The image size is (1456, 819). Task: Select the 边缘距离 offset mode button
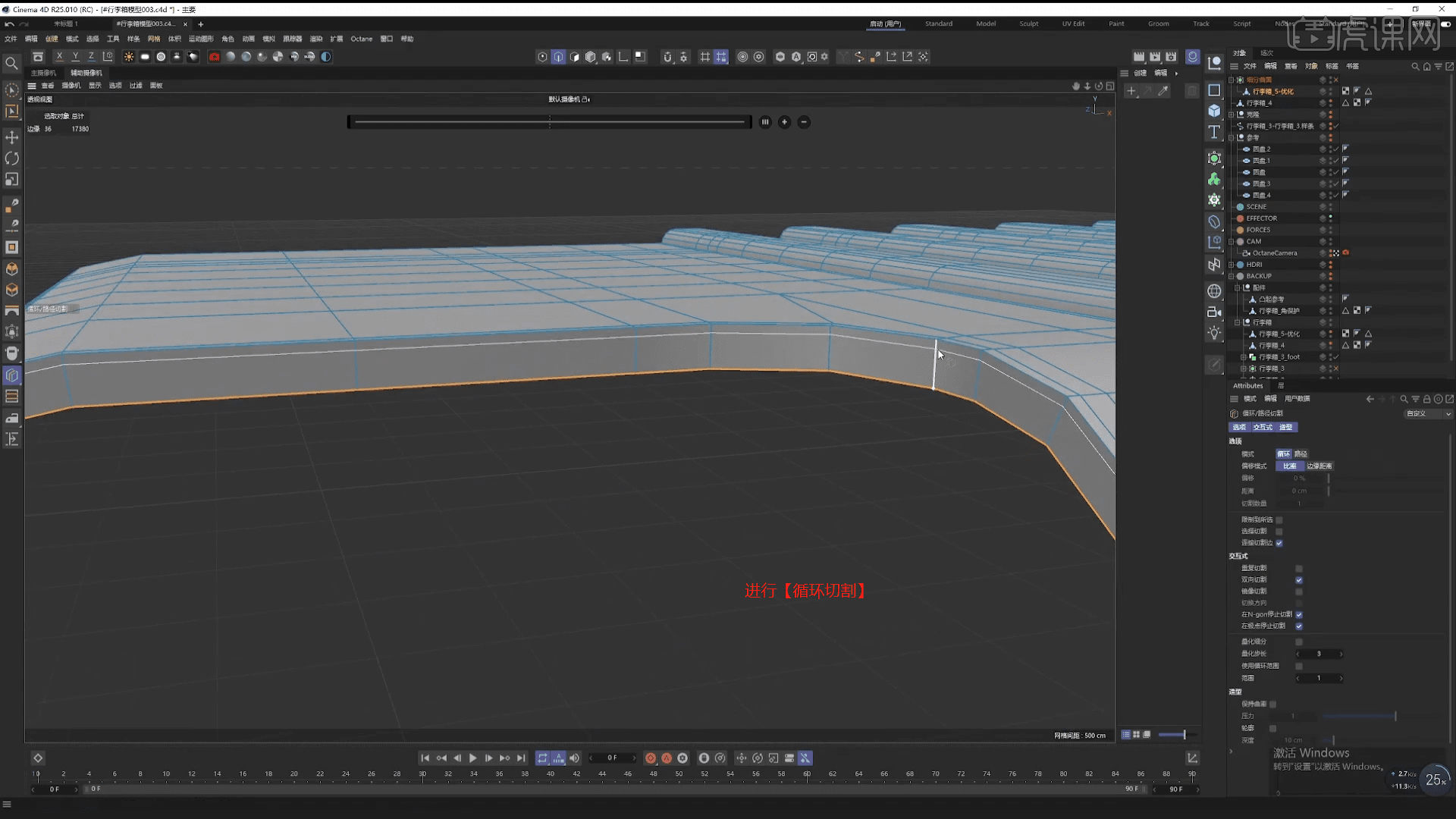pos(1319,466)
